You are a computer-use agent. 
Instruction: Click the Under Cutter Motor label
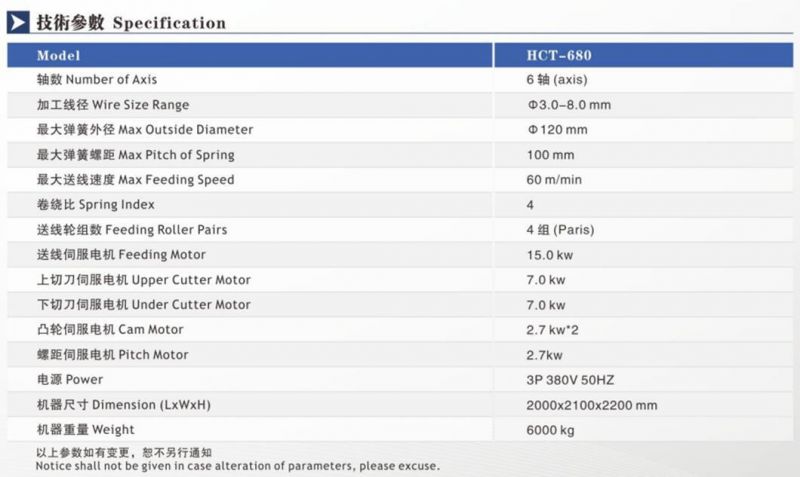(144, 305)
